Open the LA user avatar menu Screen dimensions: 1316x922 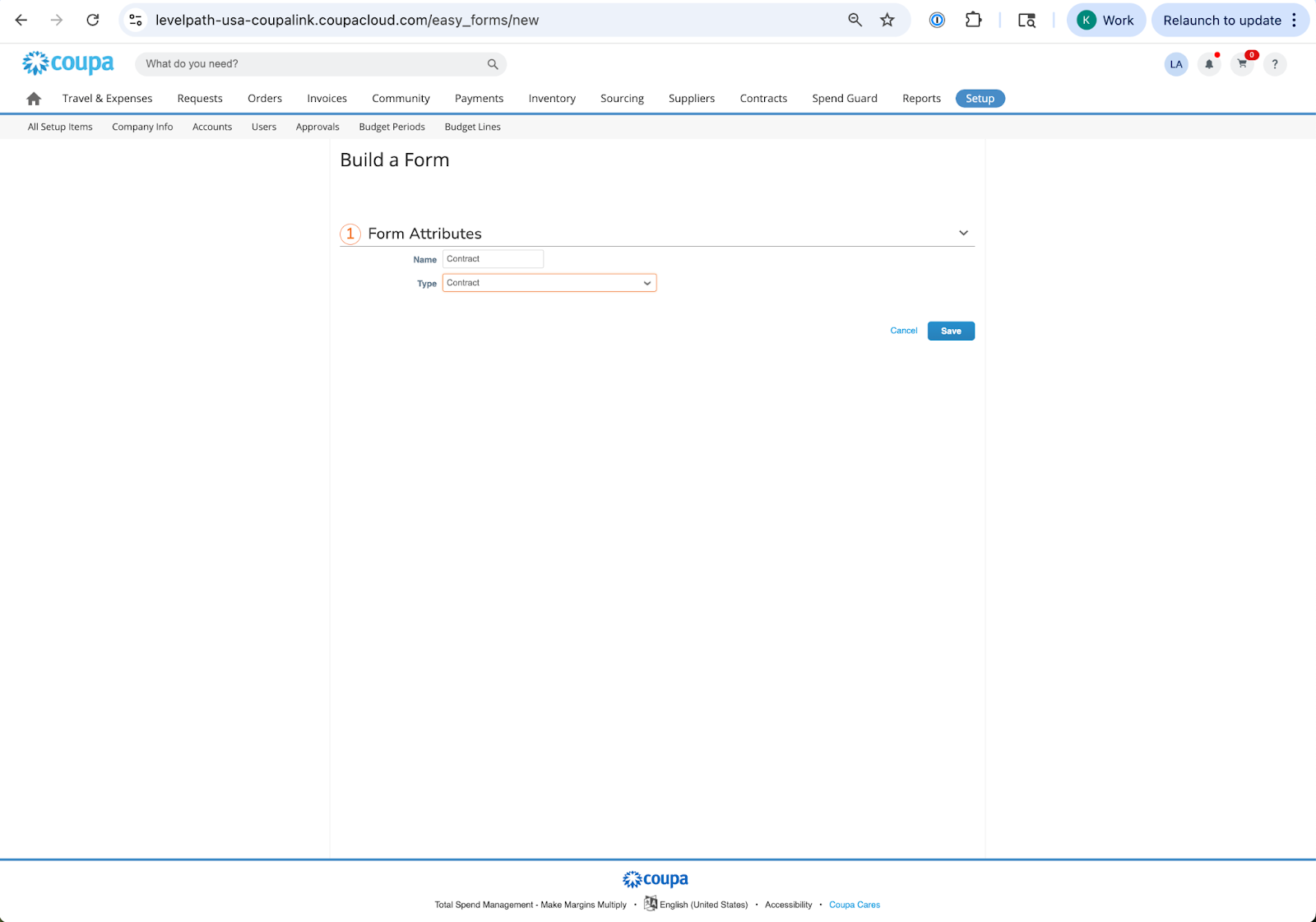pos(1176,64)
